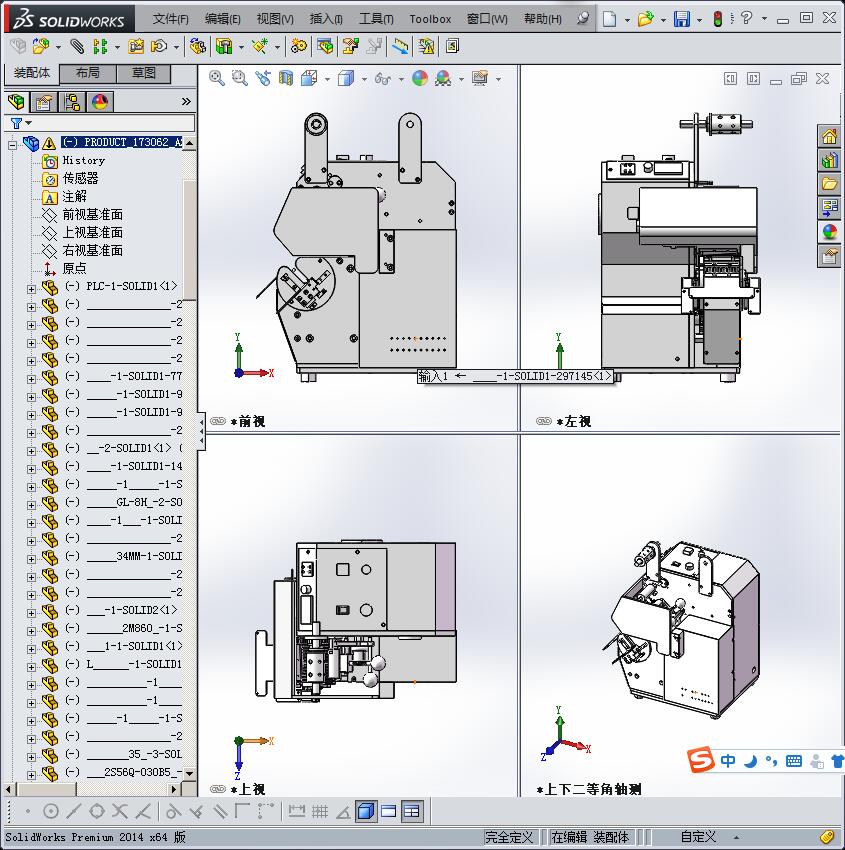Screen dimensions: 845x850
Task: Open Design Library icon in task pane
Action: [829, 160]
